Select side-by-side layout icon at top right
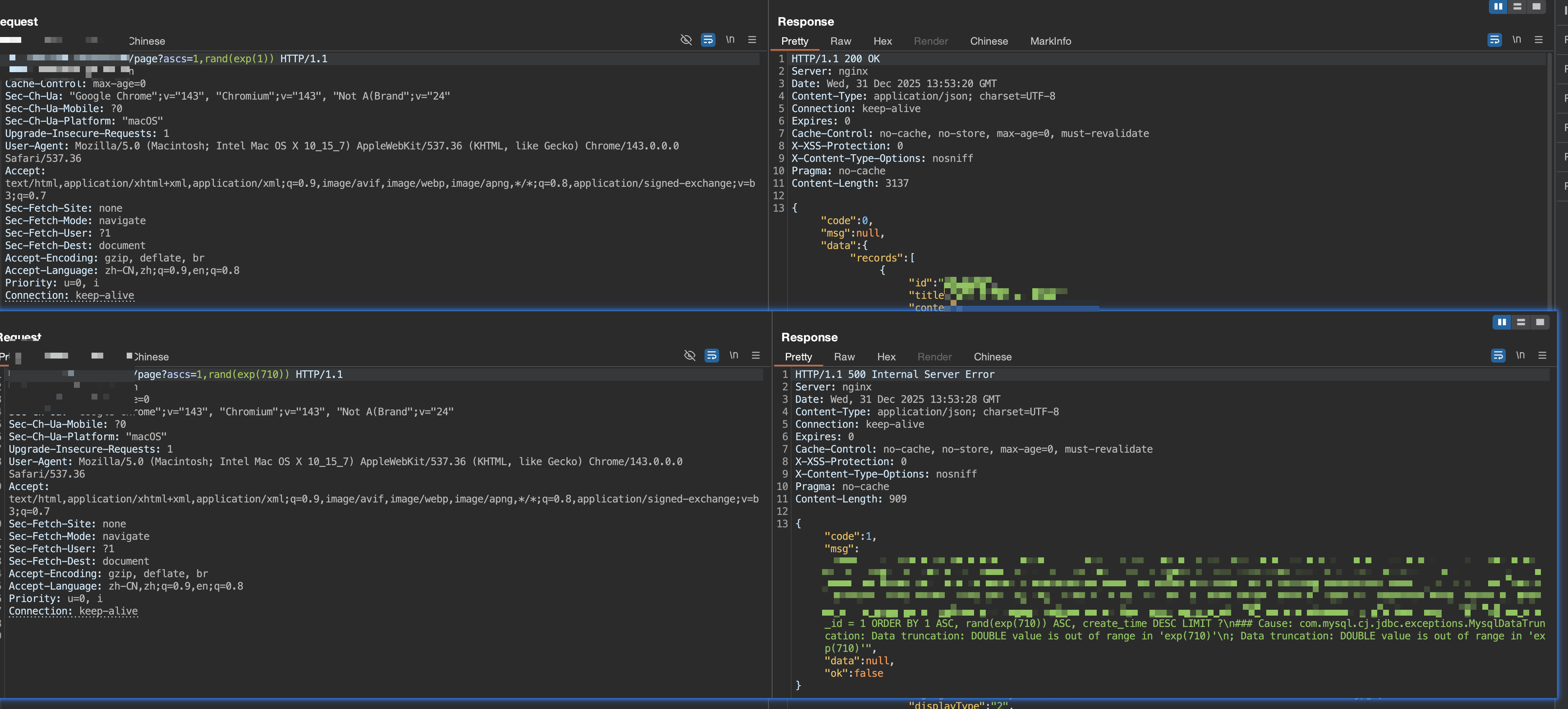The image size is (1568, 709). (x=1498, y=7)
